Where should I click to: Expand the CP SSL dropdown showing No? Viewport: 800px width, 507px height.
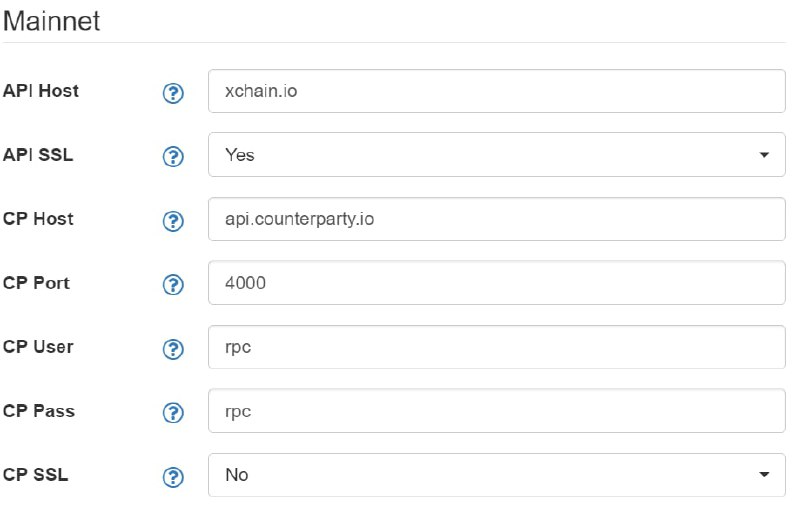coord(496,475)
